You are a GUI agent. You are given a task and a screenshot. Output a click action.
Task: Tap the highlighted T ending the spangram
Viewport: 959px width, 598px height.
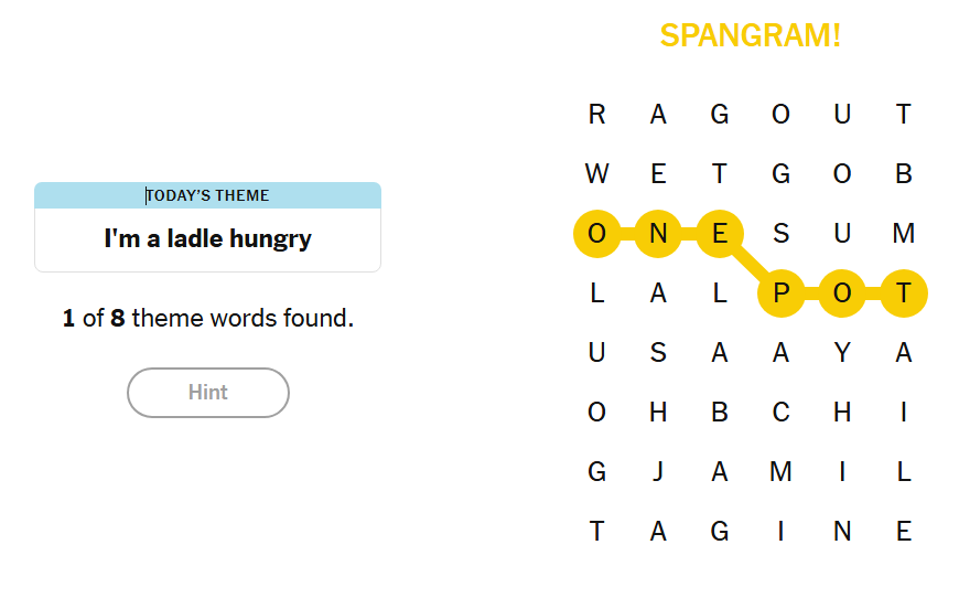(904, 294)
